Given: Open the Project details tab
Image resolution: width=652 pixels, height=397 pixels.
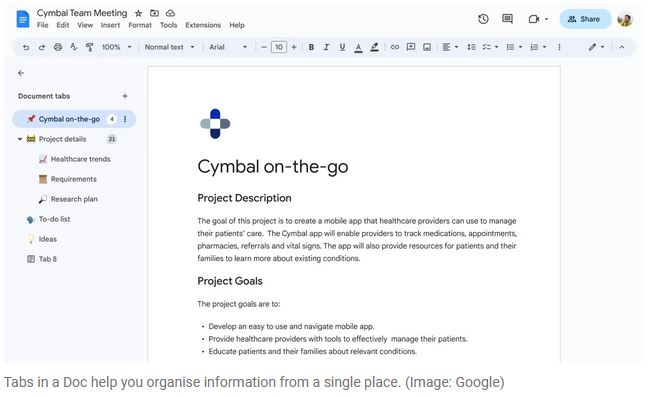Looking at the screenshot, I should pos(62,139).
